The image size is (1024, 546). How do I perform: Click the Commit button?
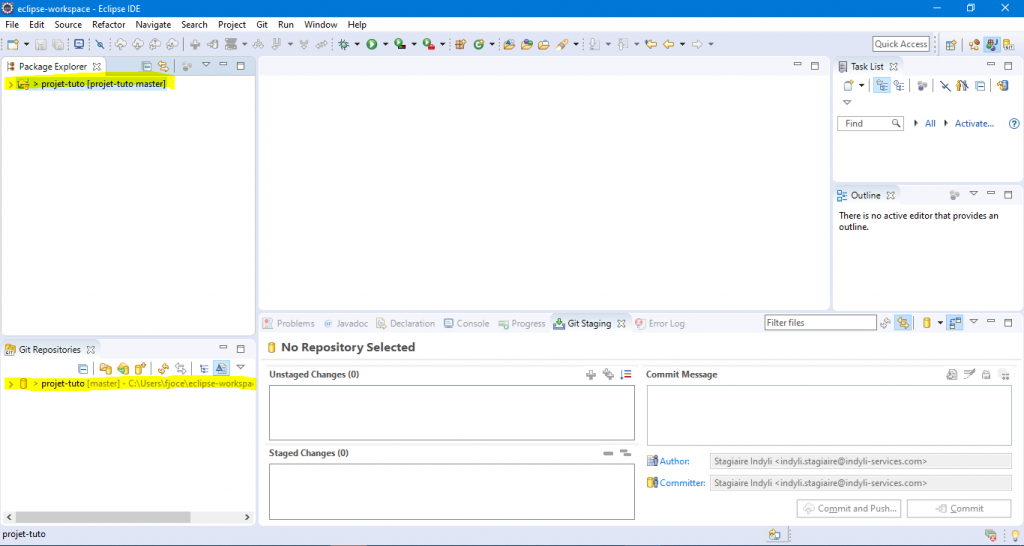click(x=959, y=508)
